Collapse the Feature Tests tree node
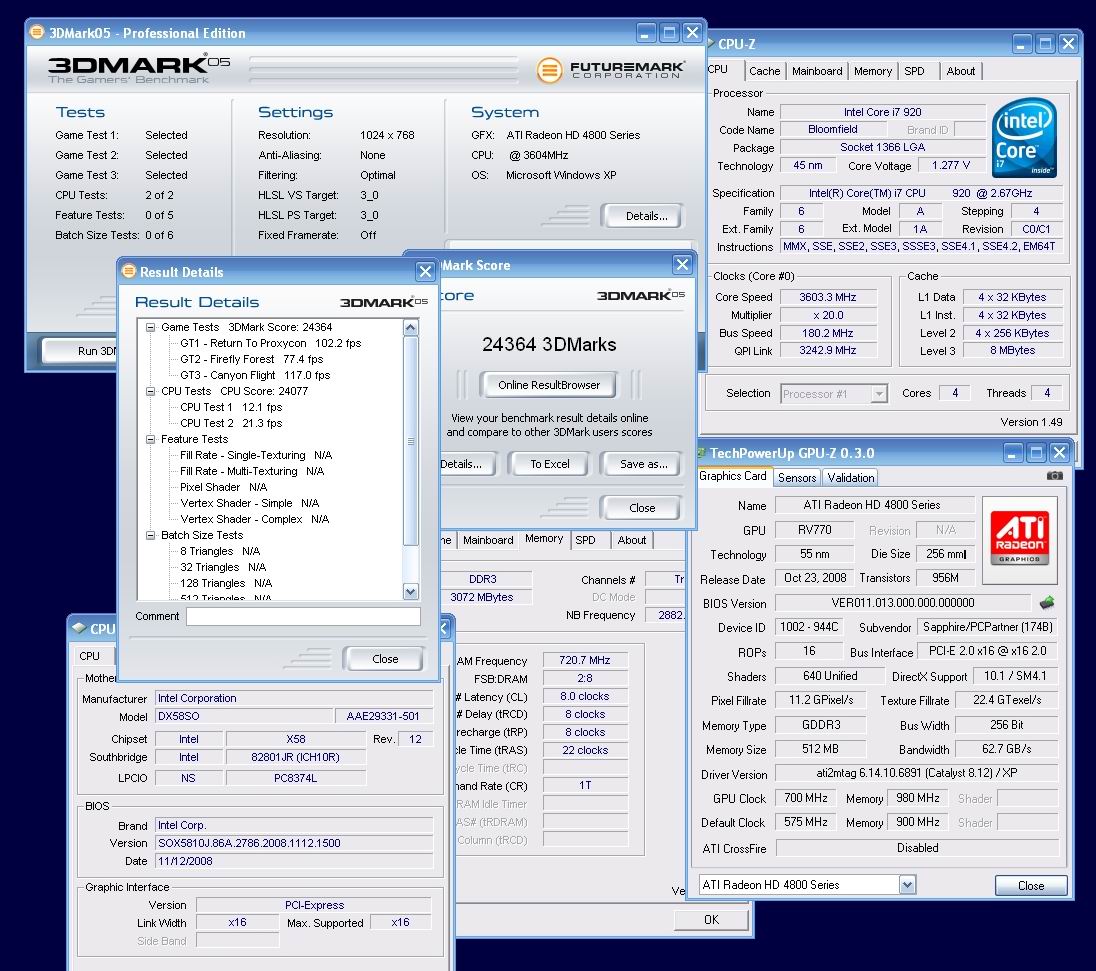The image size is (1096, 971). (150, 440)
